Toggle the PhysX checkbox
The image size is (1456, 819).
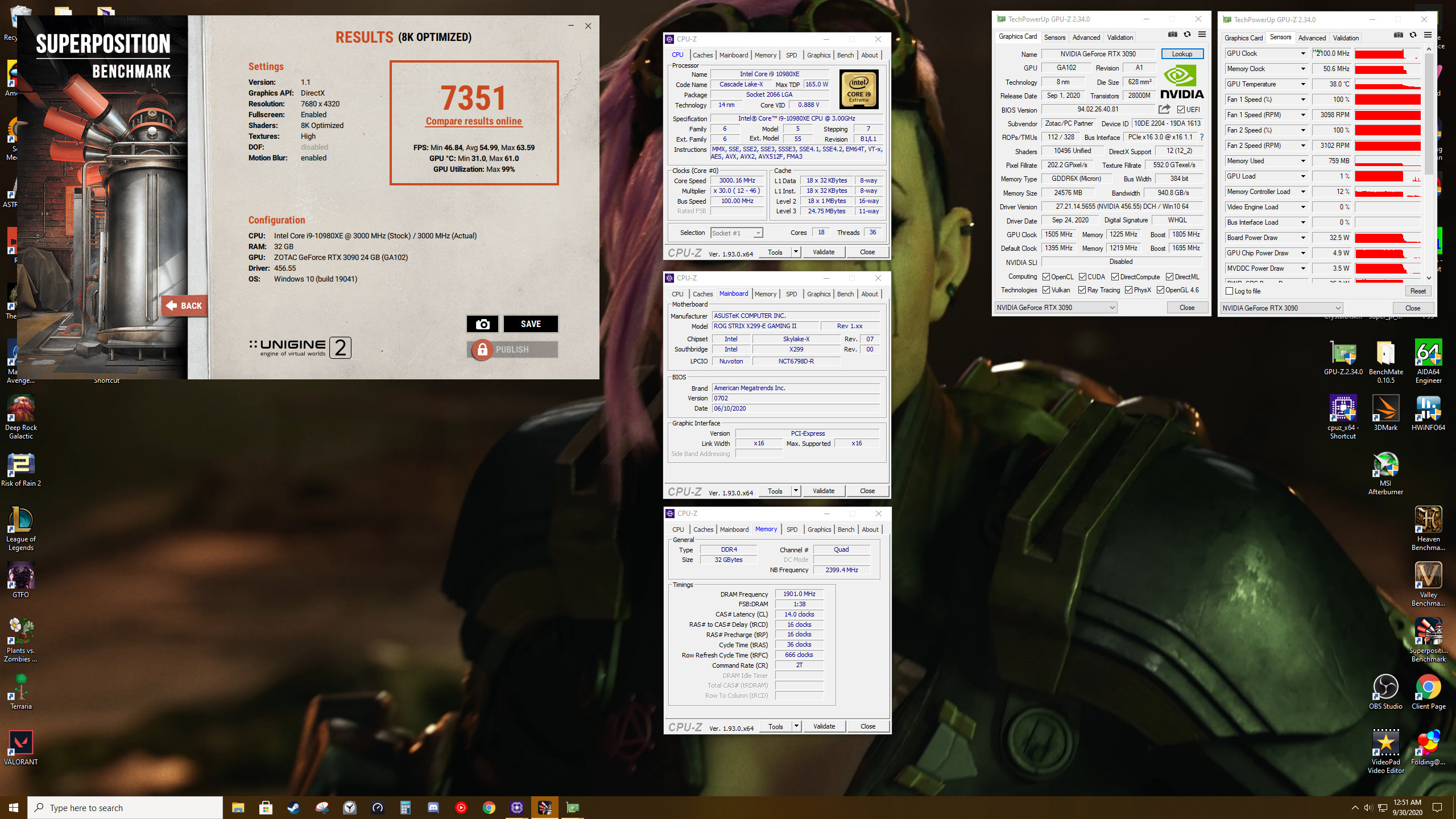click(x=1128, y=290)
